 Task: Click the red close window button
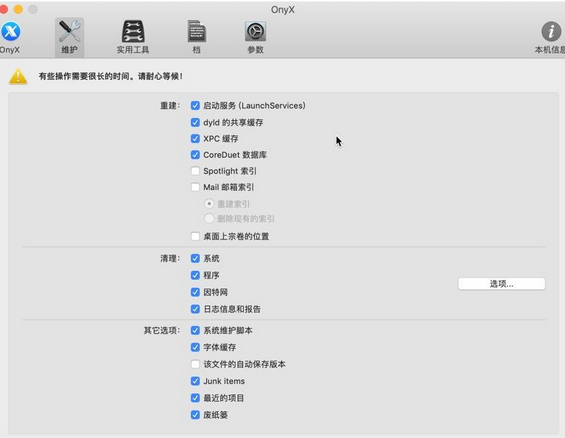pyautogui.click(x=4, y=9)
